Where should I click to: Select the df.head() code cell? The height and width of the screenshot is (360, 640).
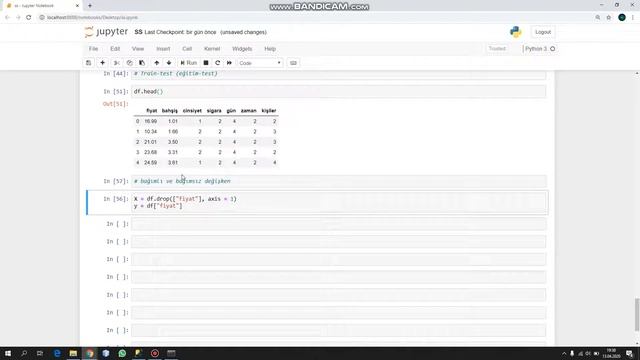[339, 91]
